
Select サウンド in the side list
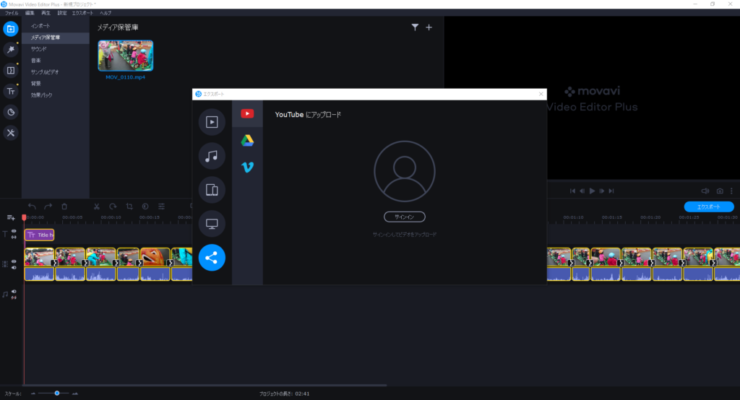pos(56,49)
